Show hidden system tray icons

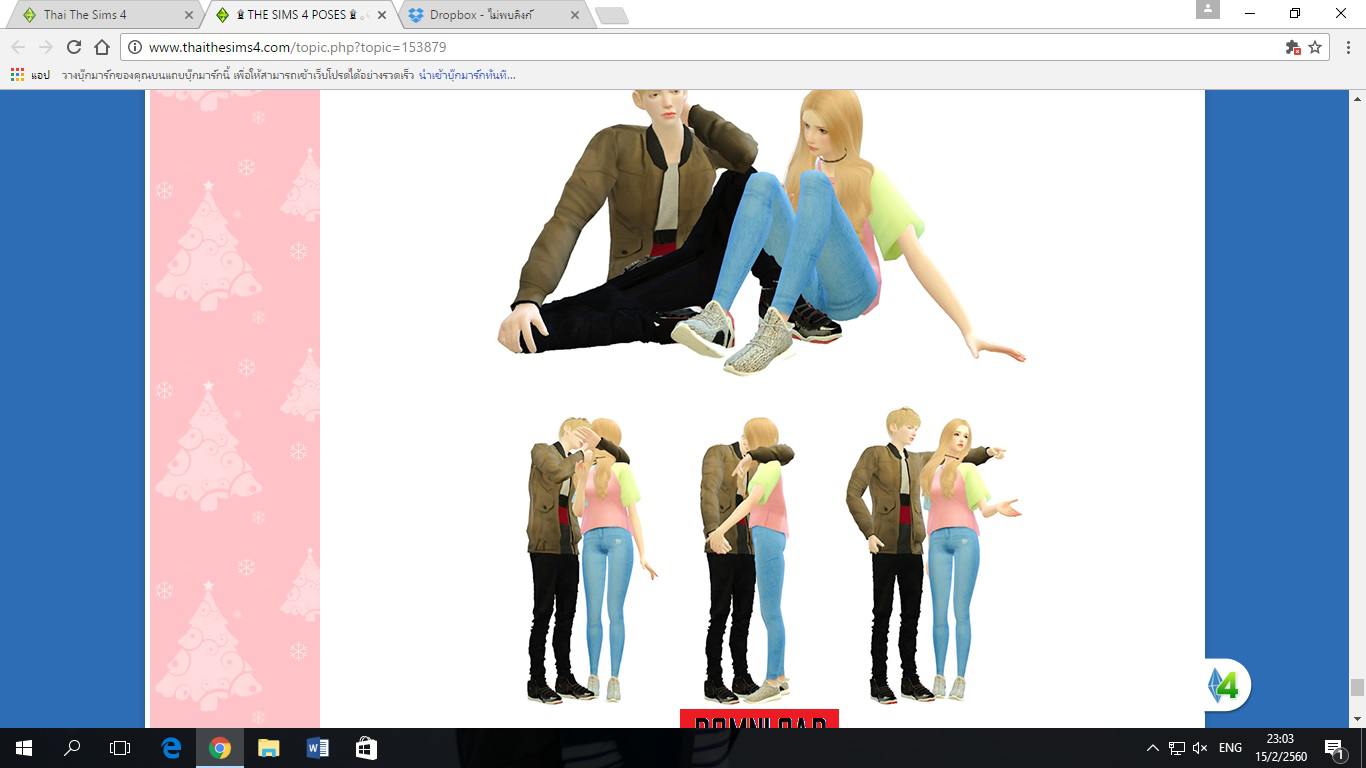coord(1152,748)
